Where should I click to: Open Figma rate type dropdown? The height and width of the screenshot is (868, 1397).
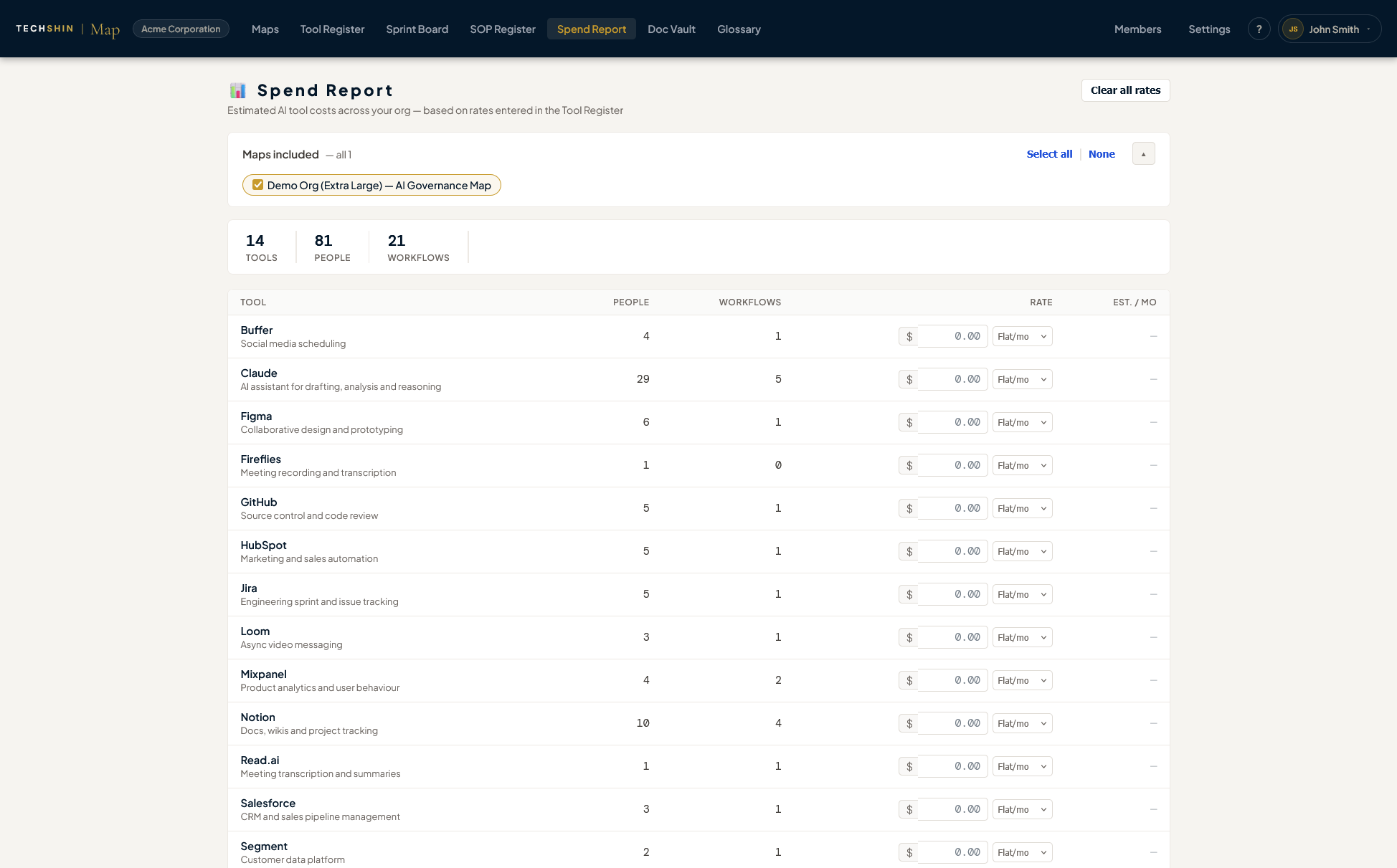pos(1022,422)
